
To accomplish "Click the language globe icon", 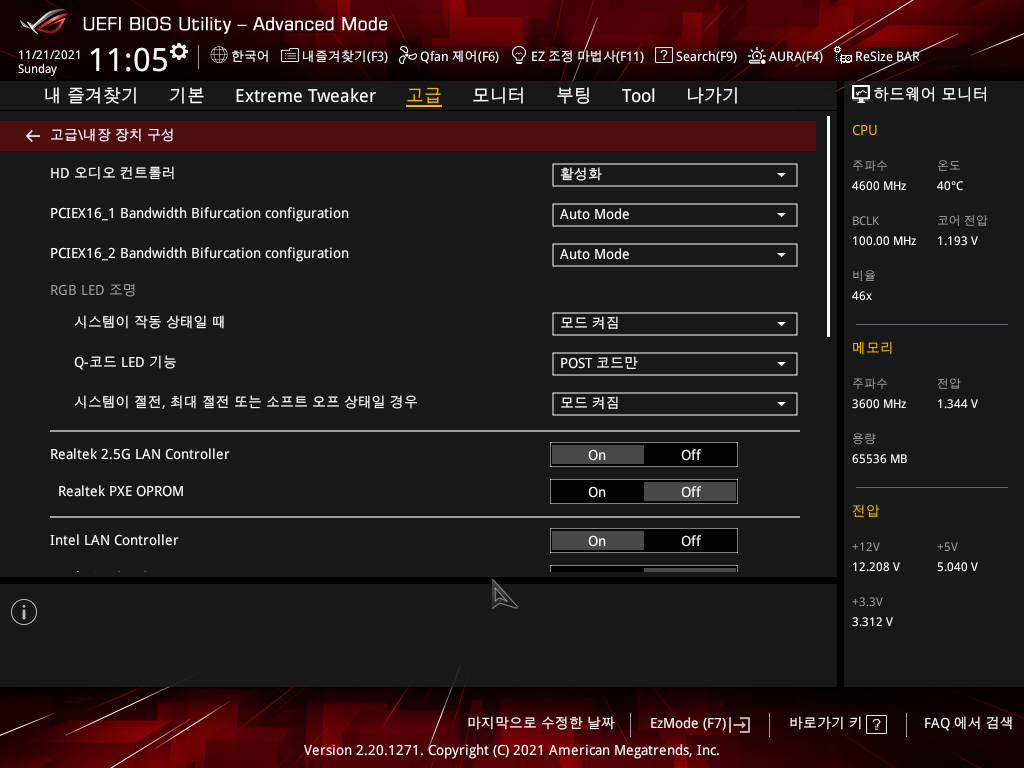I will coord(219,56).
